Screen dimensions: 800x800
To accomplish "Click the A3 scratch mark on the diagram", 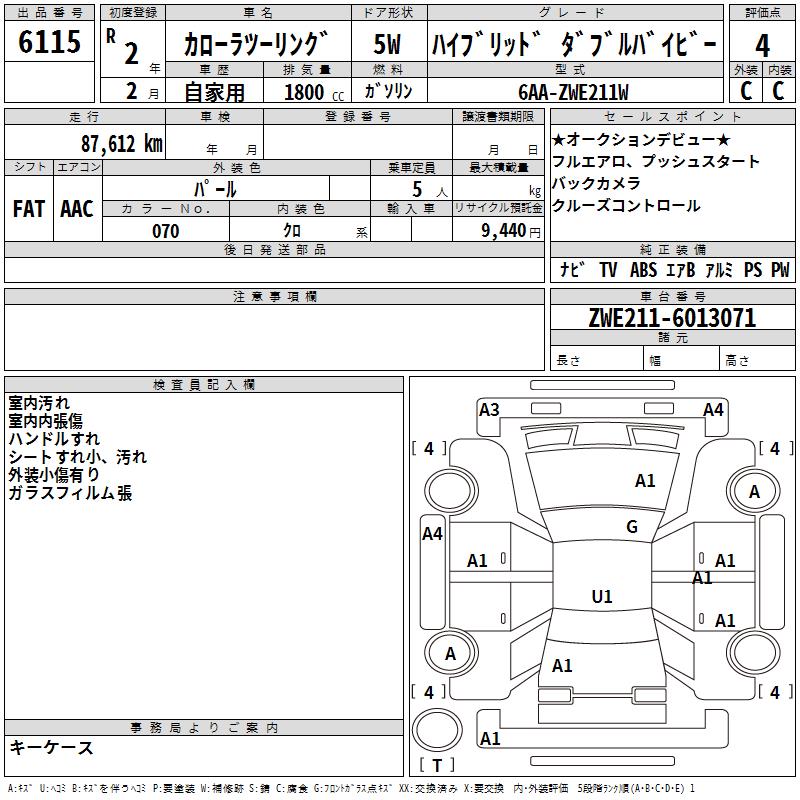I will click(489, 409).
